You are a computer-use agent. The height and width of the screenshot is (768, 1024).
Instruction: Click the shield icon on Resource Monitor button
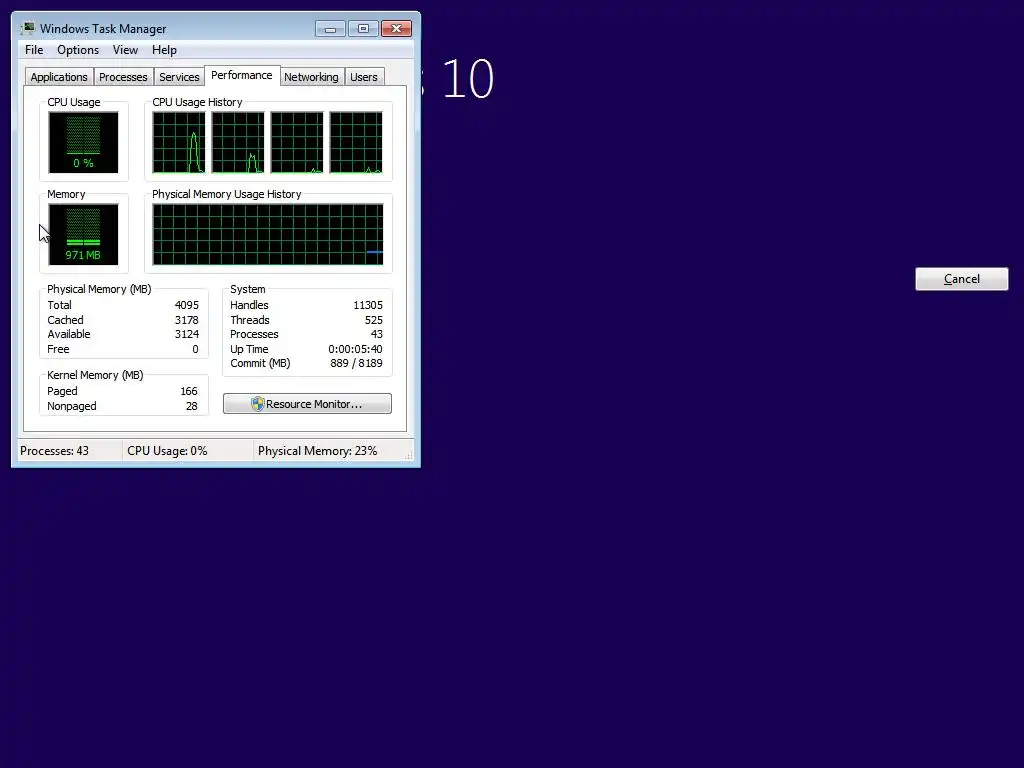tap(257, 404)
